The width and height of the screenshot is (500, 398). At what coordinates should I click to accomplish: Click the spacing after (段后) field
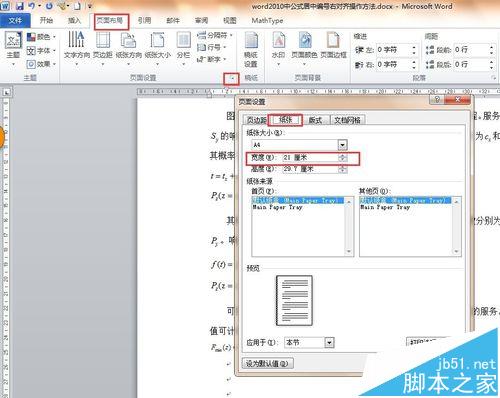tap(471, 64)
